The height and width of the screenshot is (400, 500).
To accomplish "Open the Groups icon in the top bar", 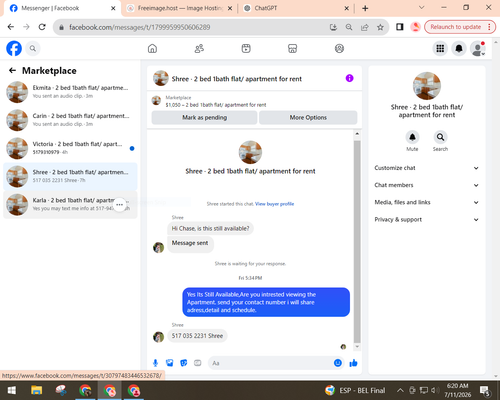I will pyautogui.click(x=339, y=49).
